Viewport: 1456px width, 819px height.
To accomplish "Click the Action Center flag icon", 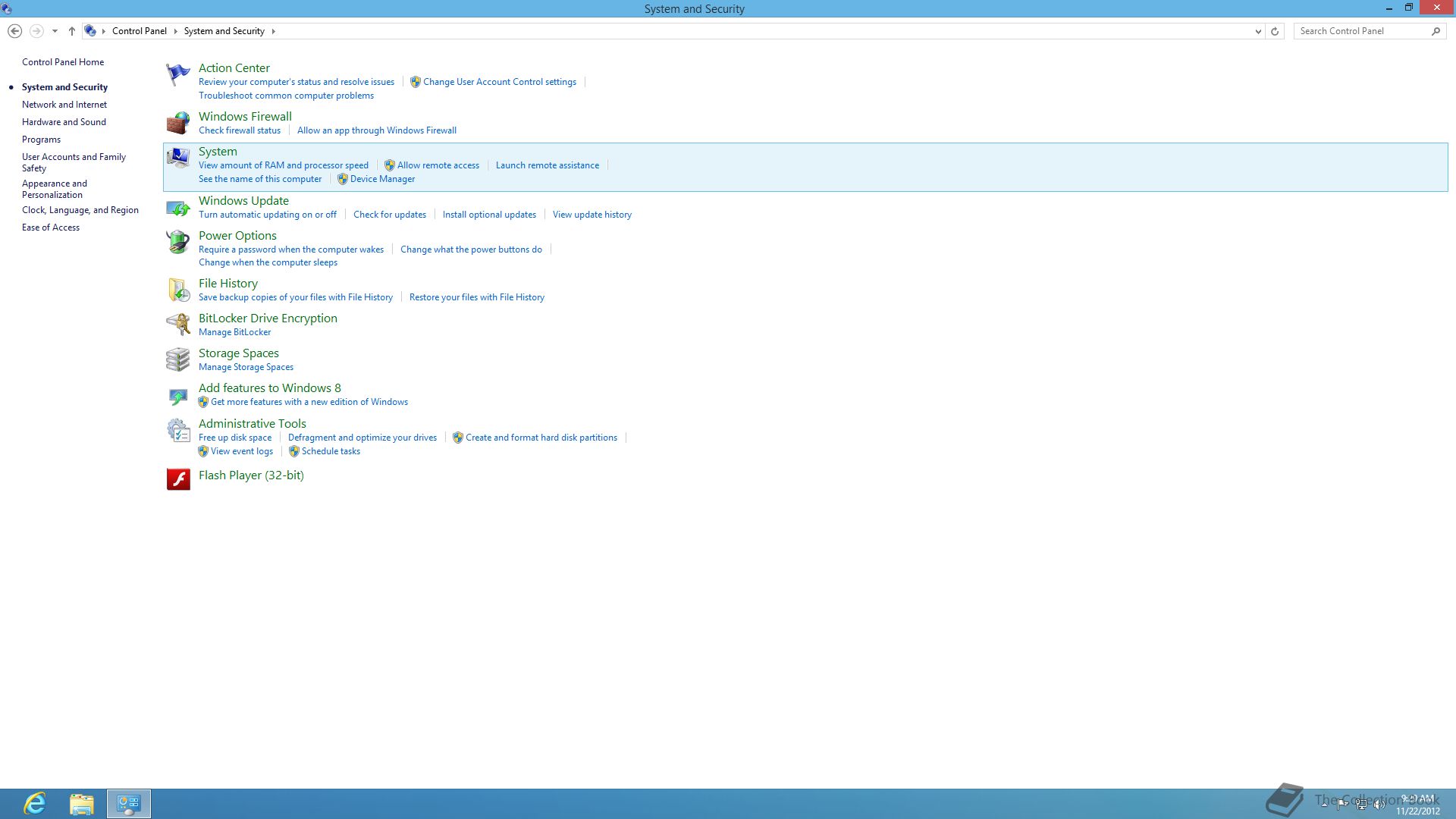I will click(x=177, y=74).
